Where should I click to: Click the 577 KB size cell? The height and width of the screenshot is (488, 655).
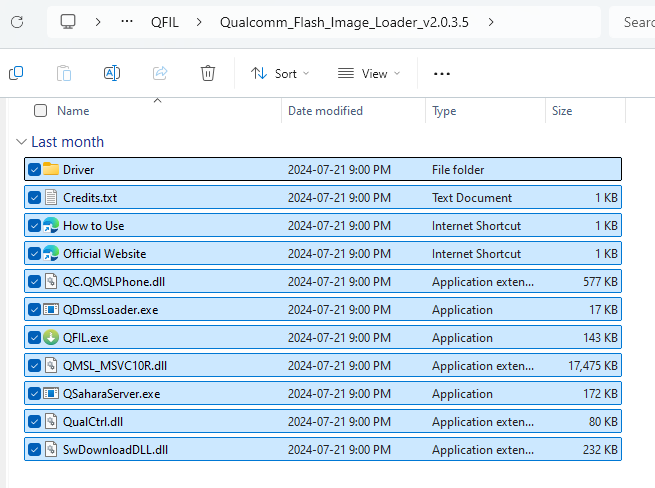(x=600, y=282)
